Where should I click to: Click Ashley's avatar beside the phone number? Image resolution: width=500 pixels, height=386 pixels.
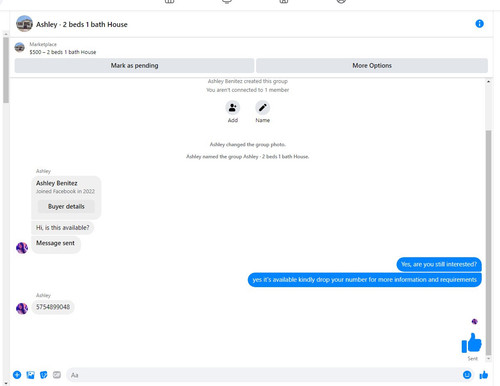[x=22, y=308]
